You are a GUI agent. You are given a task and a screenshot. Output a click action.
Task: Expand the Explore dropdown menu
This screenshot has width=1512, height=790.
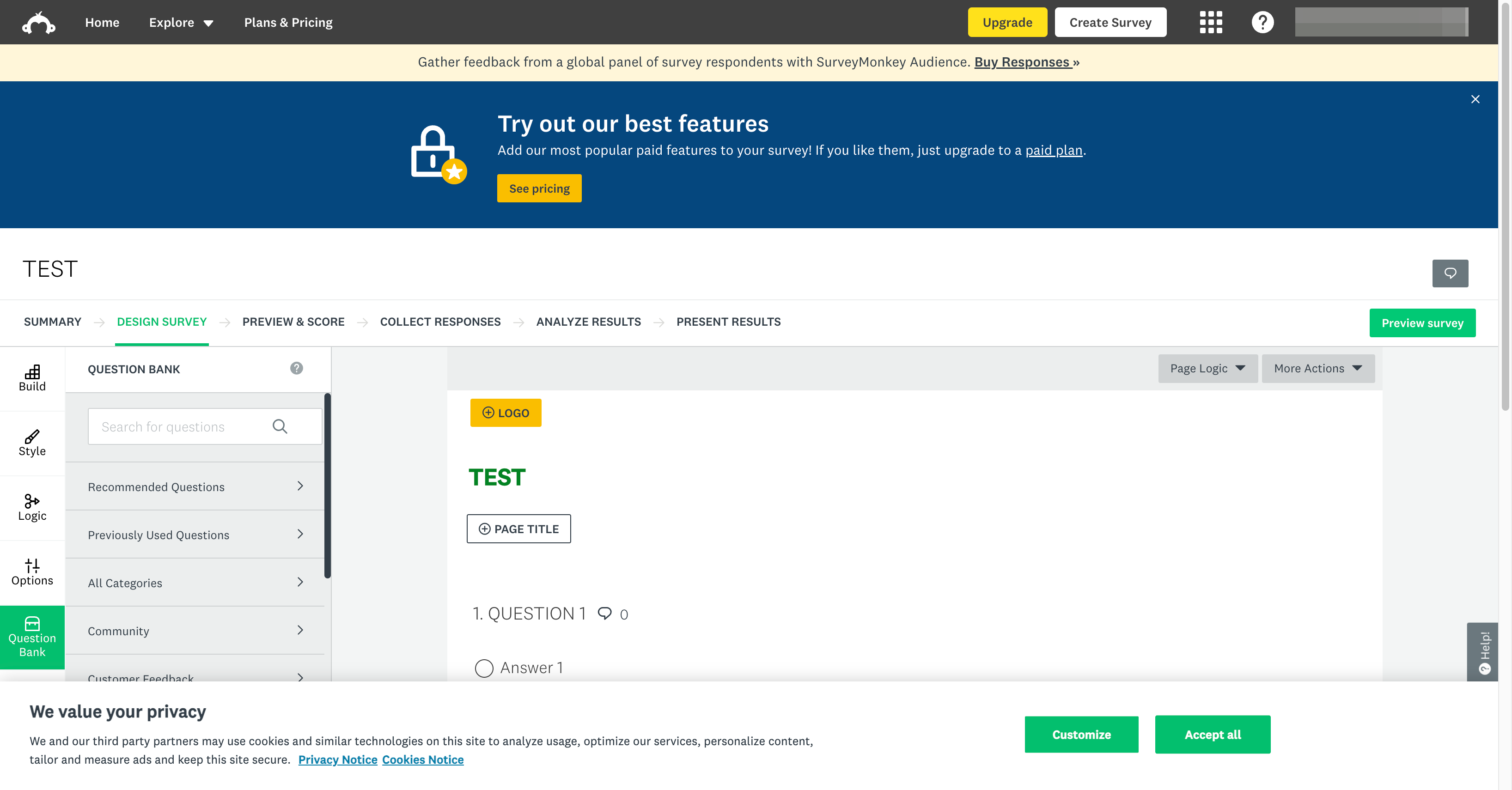[x=181, y=22]
